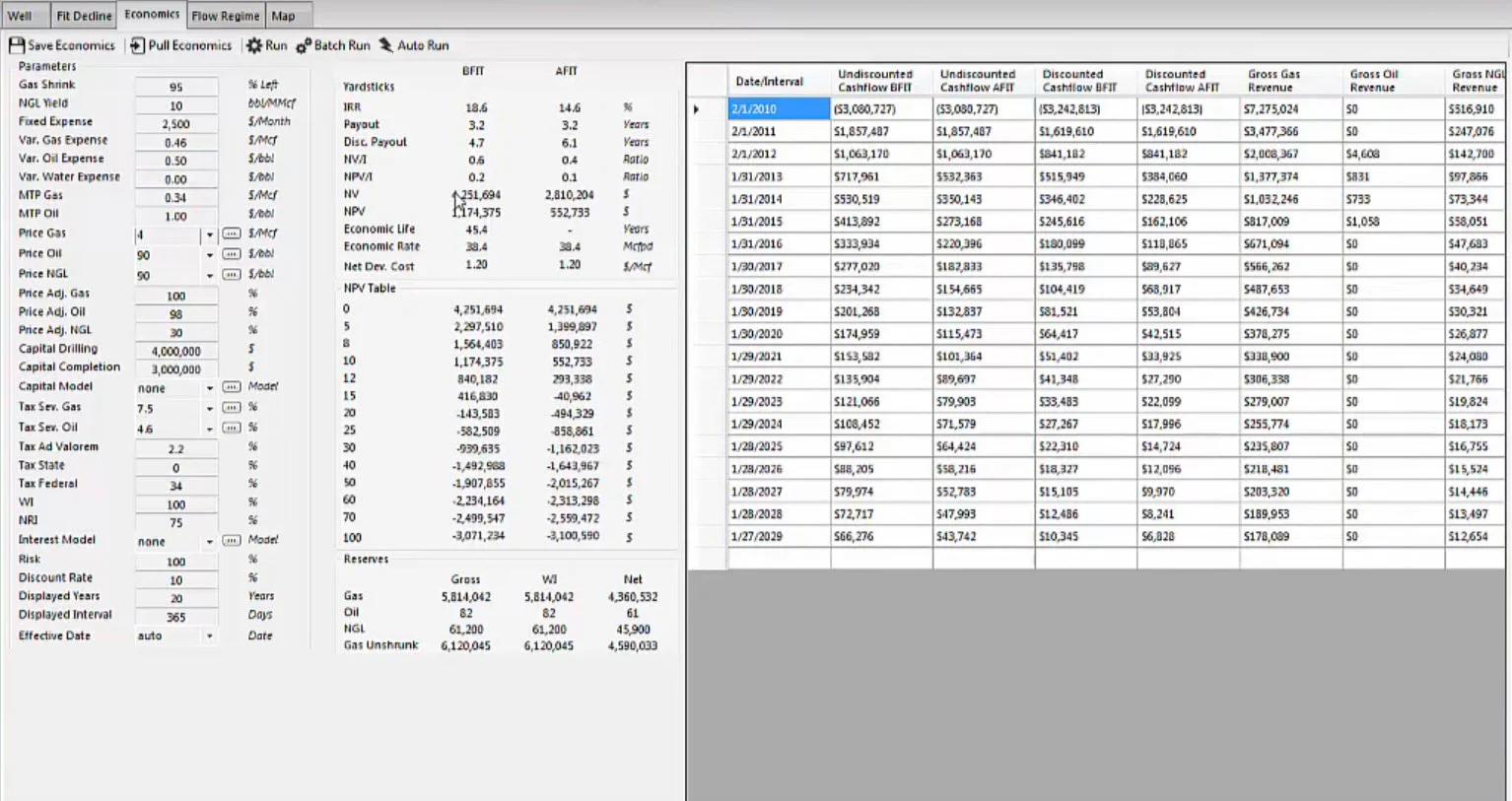Screen dimensions: 1512x801
Task: Open Capital Model ellipsis button
Action: (x=231, y=387)
